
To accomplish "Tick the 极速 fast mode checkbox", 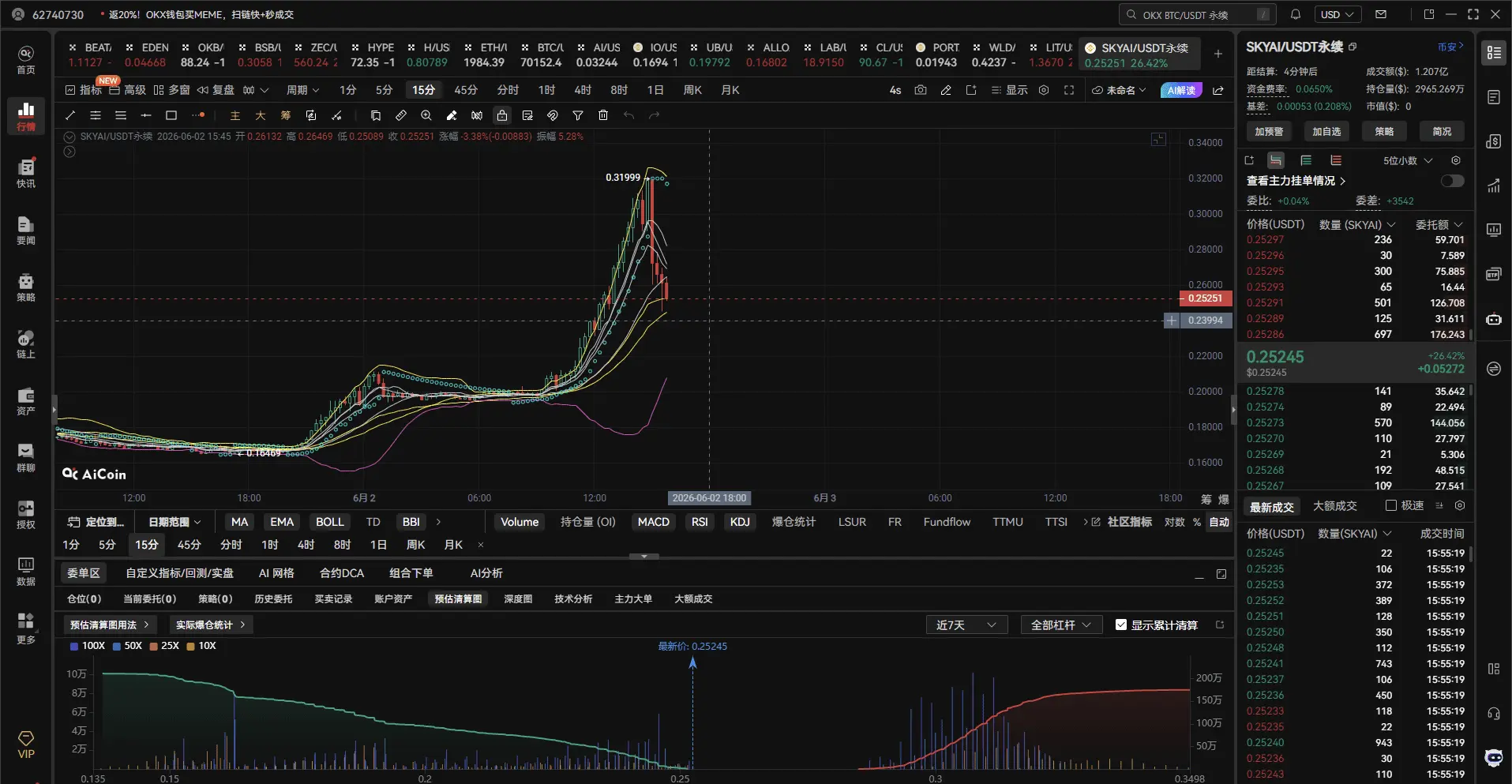I will click(1391, 505).
